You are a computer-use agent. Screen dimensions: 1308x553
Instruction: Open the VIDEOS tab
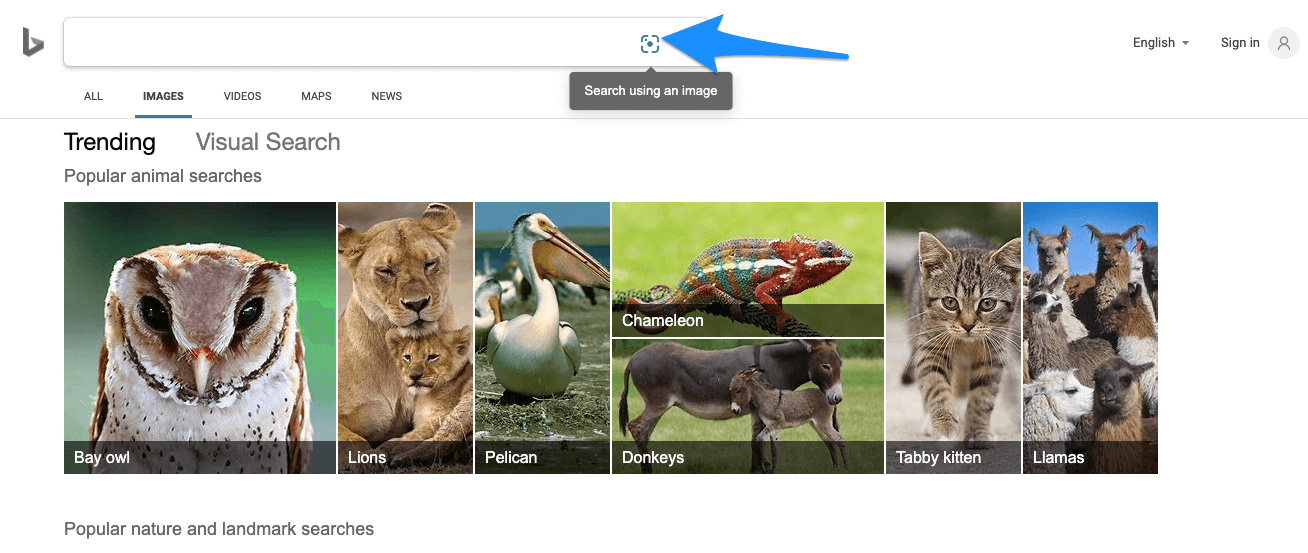tap(242, 97)
